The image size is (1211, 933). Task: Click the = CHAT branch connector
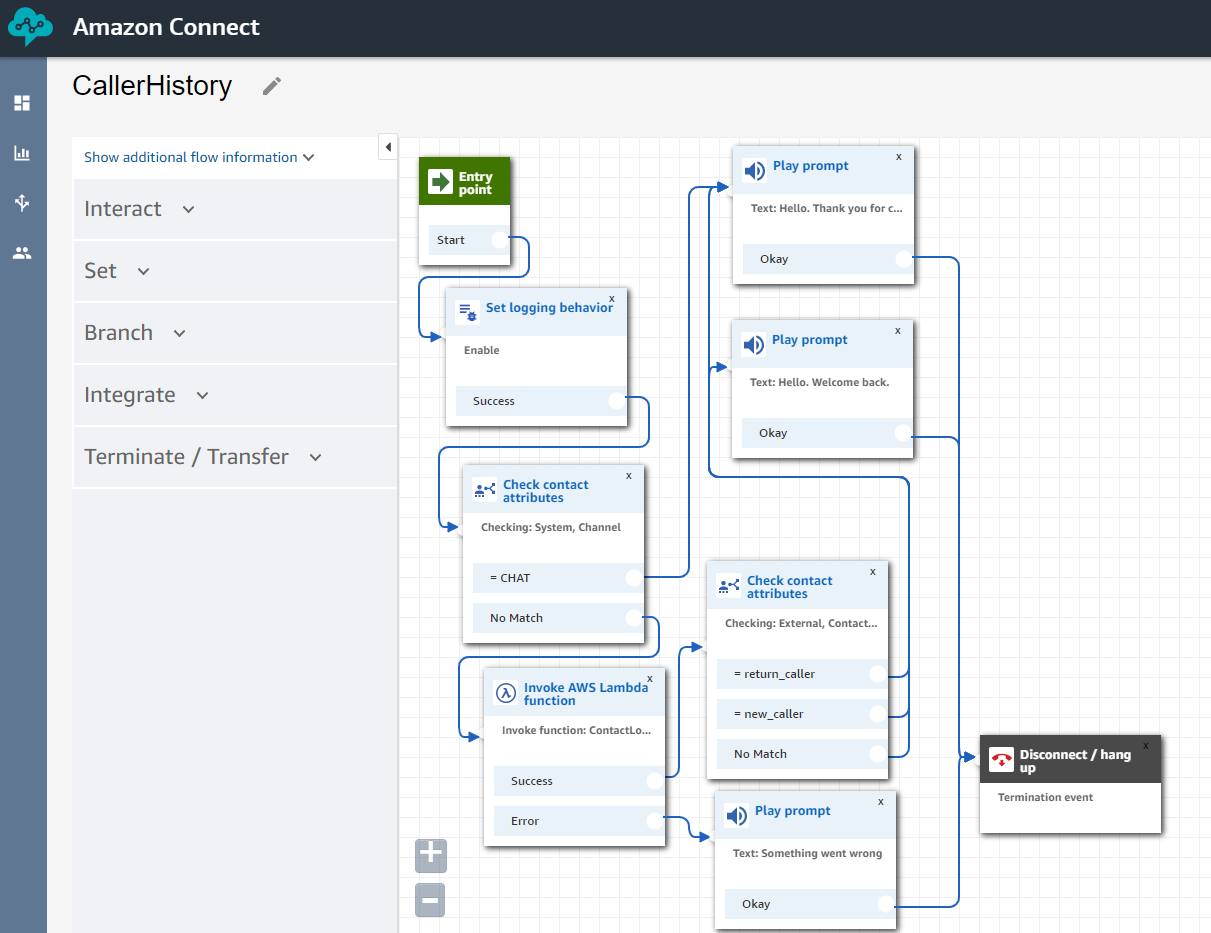point(634,578)
